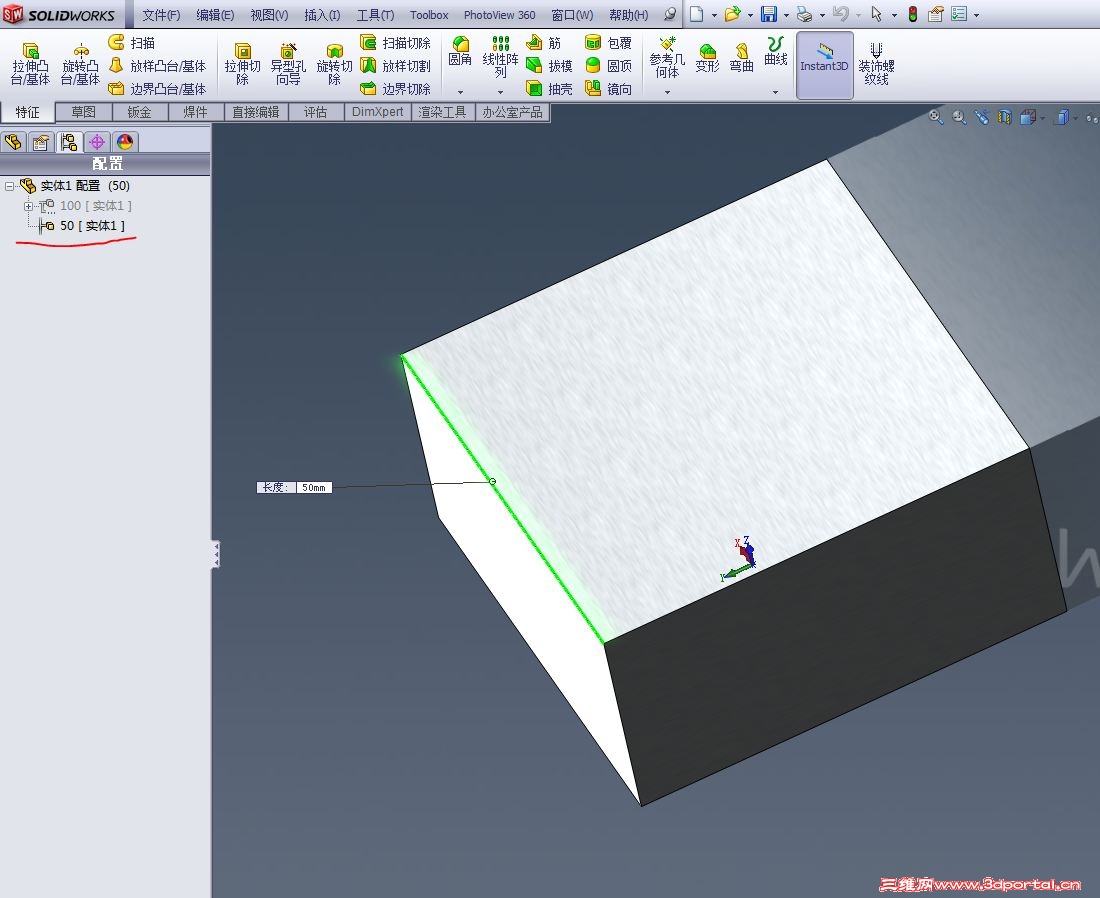Image resolution: width=1100 pixels, height=898 pixels.
Task: Open the 工具(T) menu
Action: (375, 15)
